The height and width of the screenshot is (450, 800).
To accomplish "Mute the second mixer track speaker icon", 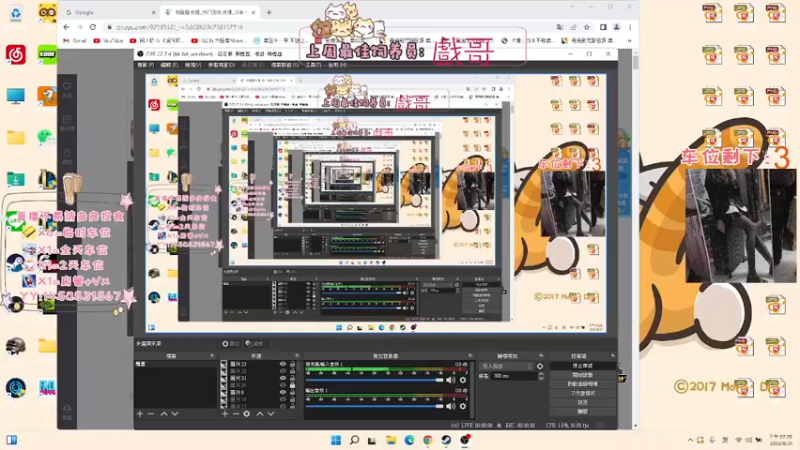I will coord(451,406).
